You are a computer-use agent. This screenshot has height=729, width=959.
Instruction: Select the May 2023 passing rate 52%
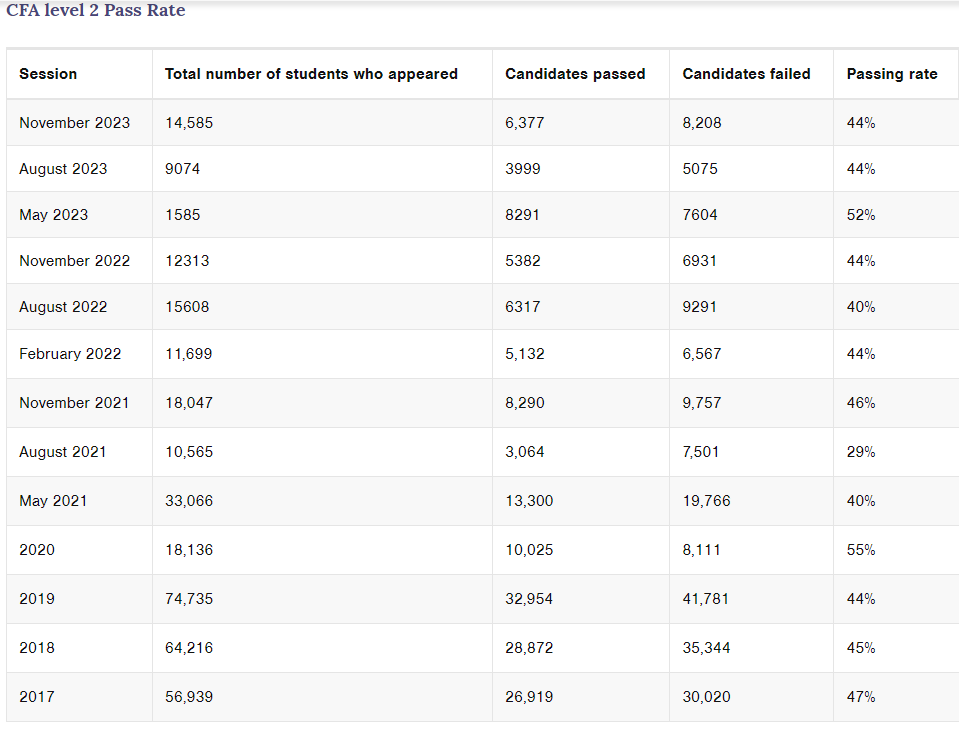[861, 215]
